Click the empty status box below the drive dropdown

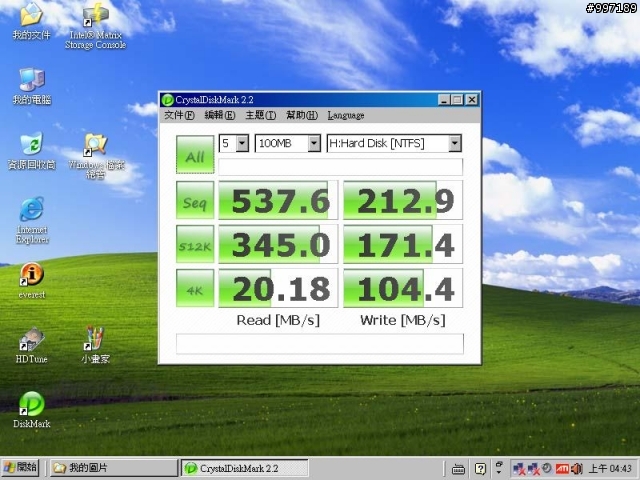tap(340, 167)
